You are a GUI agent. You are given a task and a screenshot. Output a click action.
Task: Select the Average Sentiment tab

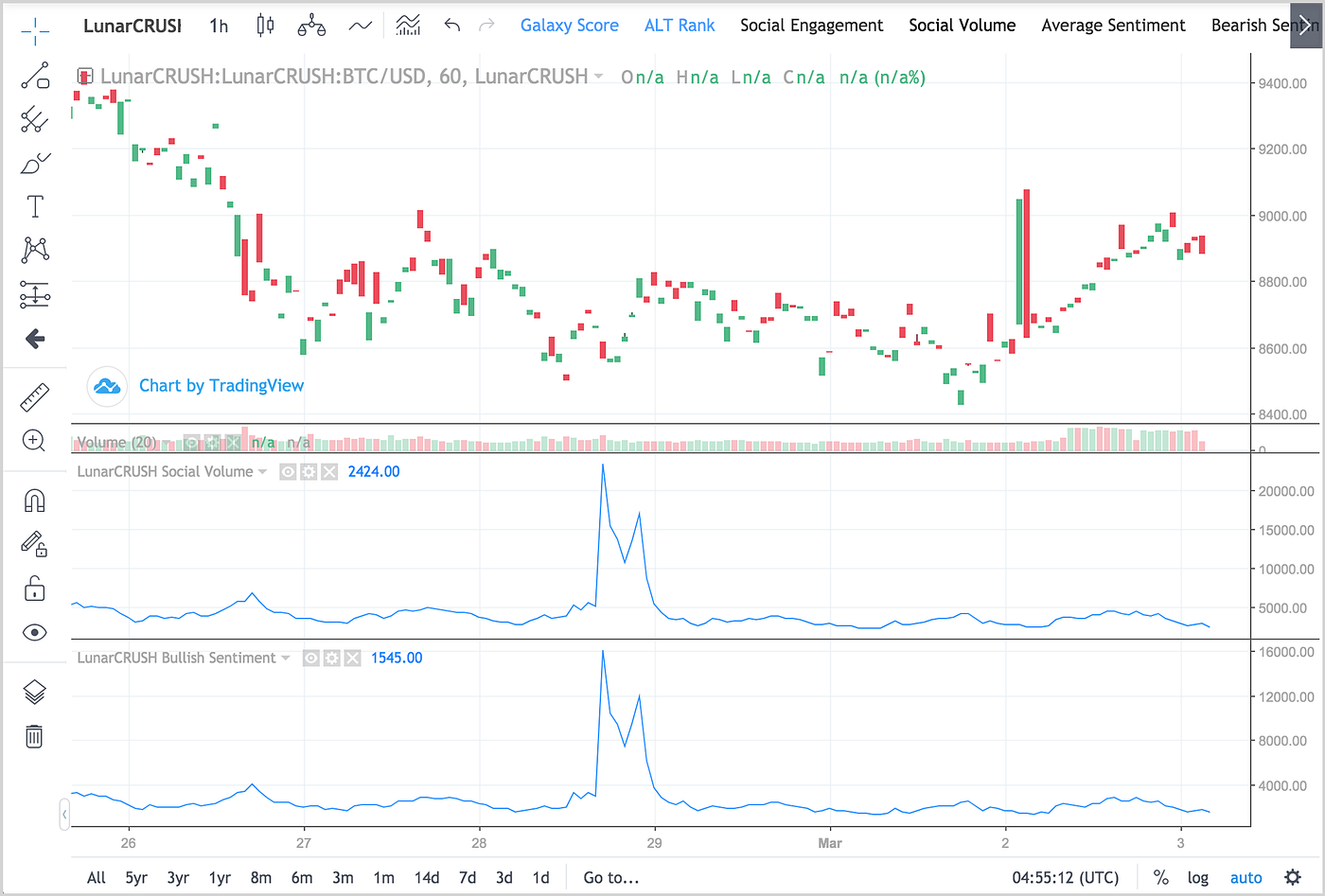click(1114, 26)
